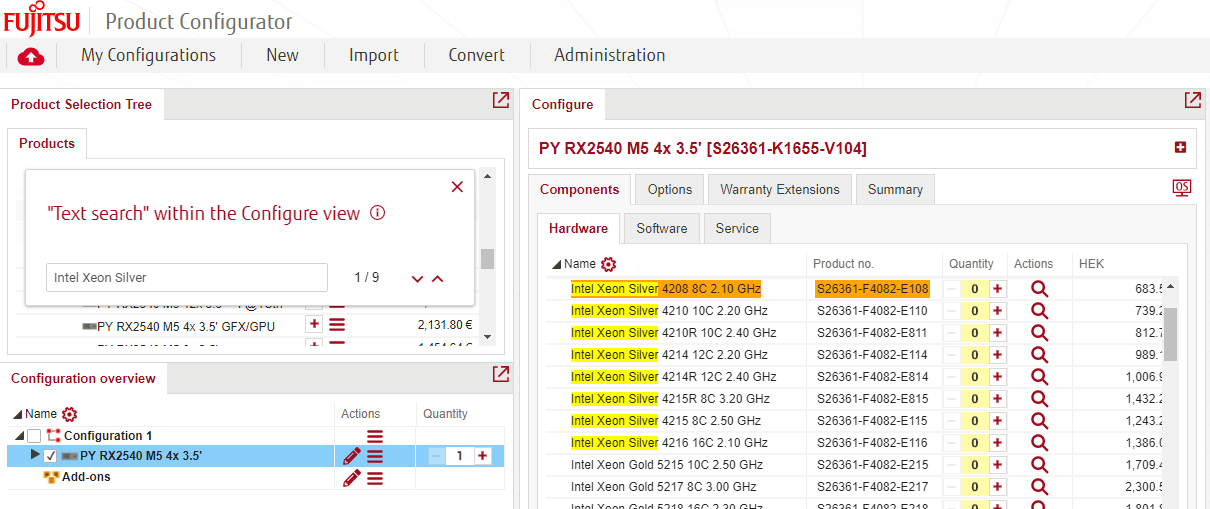The height and width of the screenshot is (509, 1210).
Task: Open menu for PY RX2540 M5 GFX/GPU
Action: (337, 324)
